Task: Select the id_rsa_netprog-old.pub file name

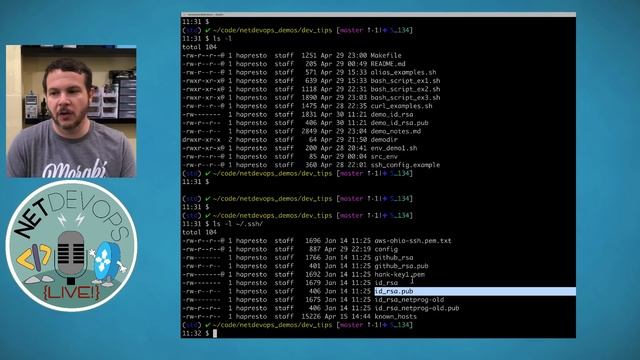Action: (x=417, y=308)
